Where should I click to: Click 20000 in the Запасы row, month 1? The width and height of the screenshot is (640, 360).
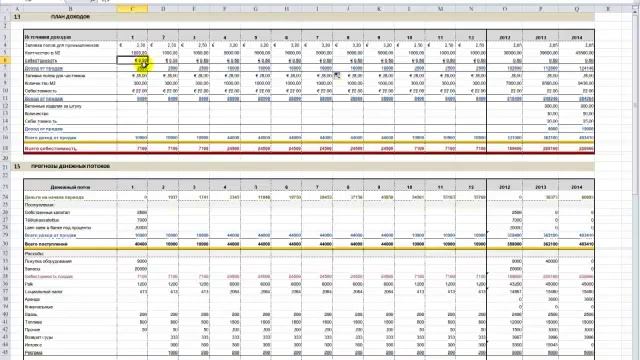pyautogui.click(x=141, y=269)
